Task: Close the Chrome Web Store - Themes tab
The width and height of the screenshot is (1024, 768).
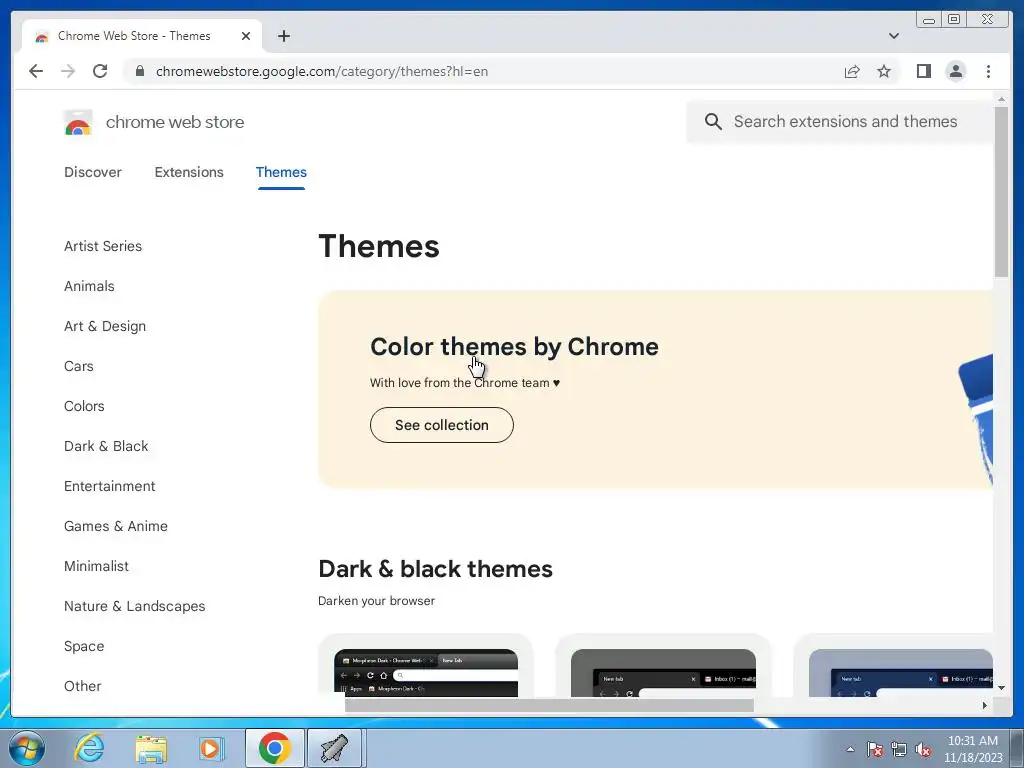Action: pos(246,36)
